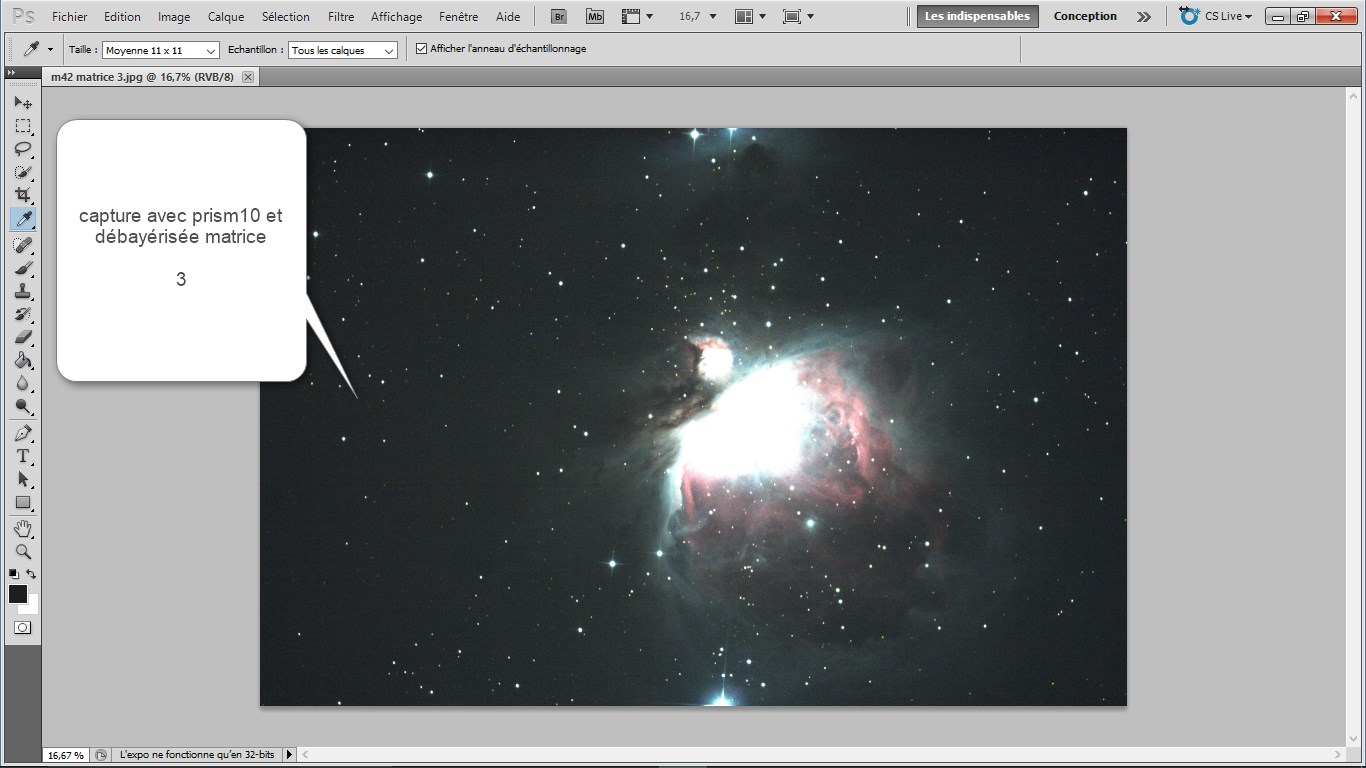Choose the Crop tool
This screenshot has width=1366, height=768.
click(x=23, y=195)
